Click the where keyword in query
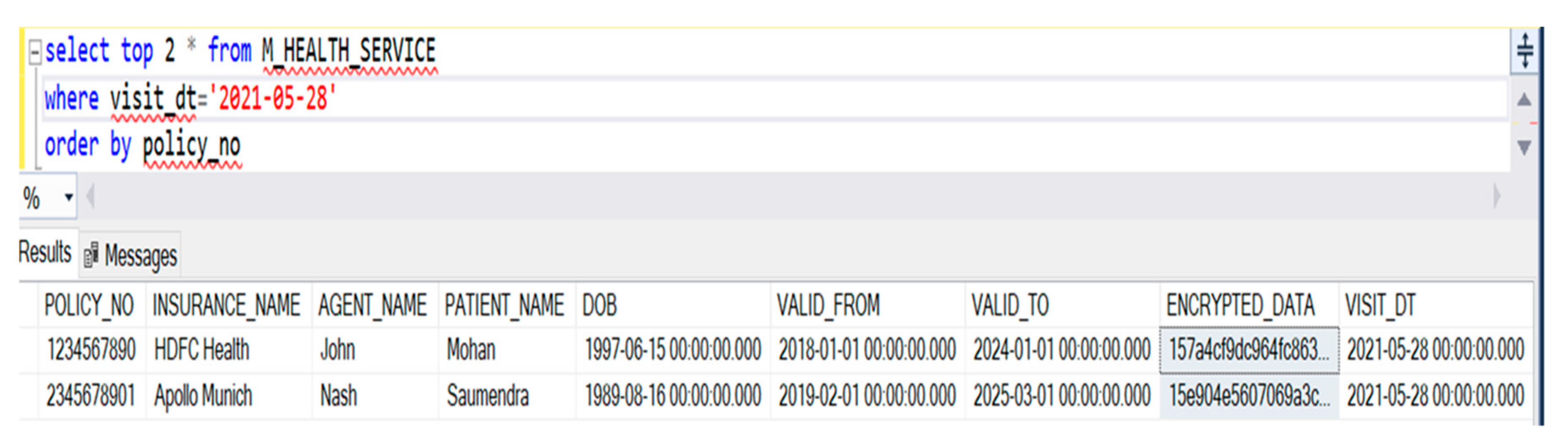Image resolution: width=1568 pixels, height=445 pixels. 71,98
